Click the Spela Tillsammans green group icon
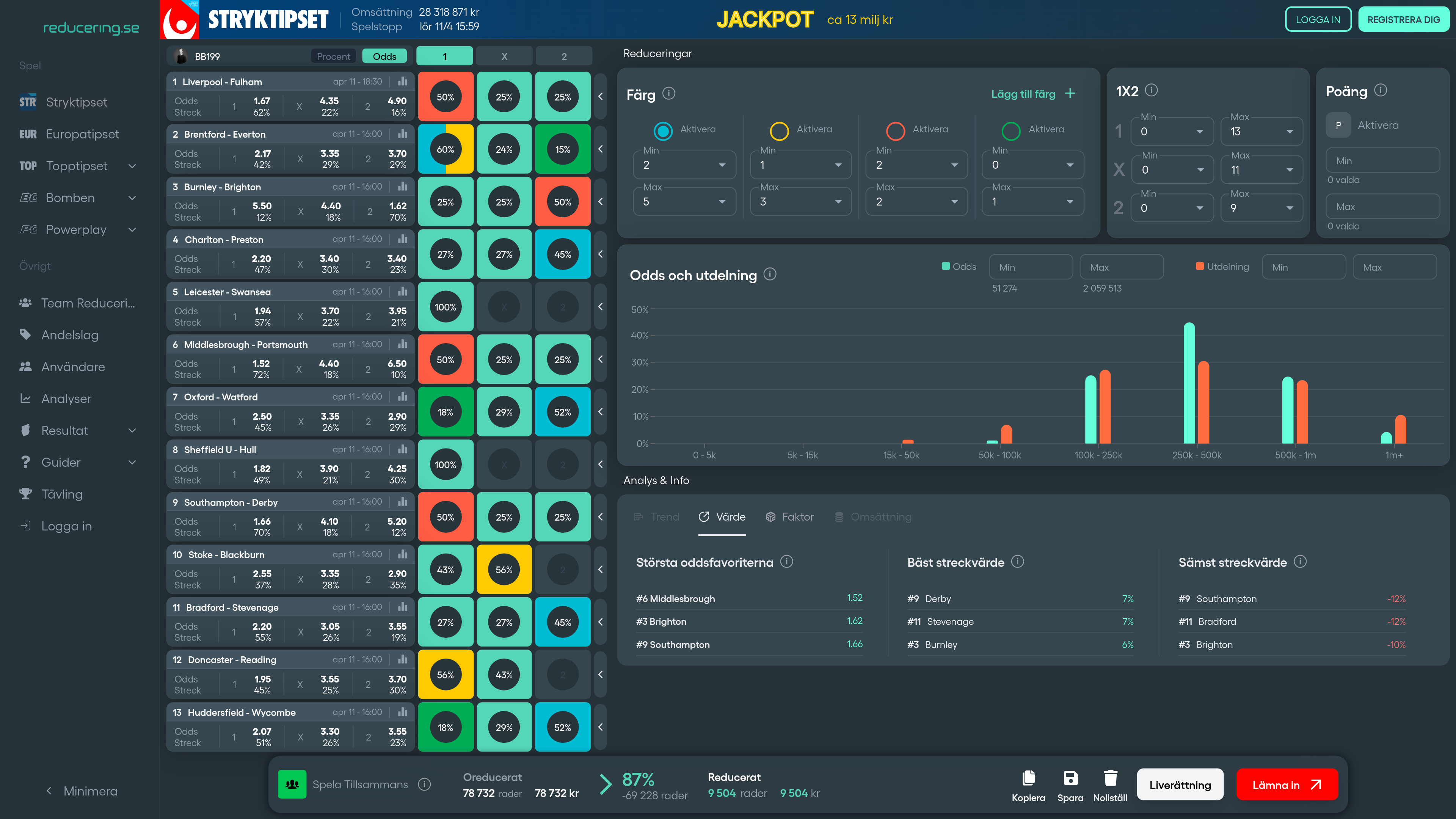 coord(292,784)
